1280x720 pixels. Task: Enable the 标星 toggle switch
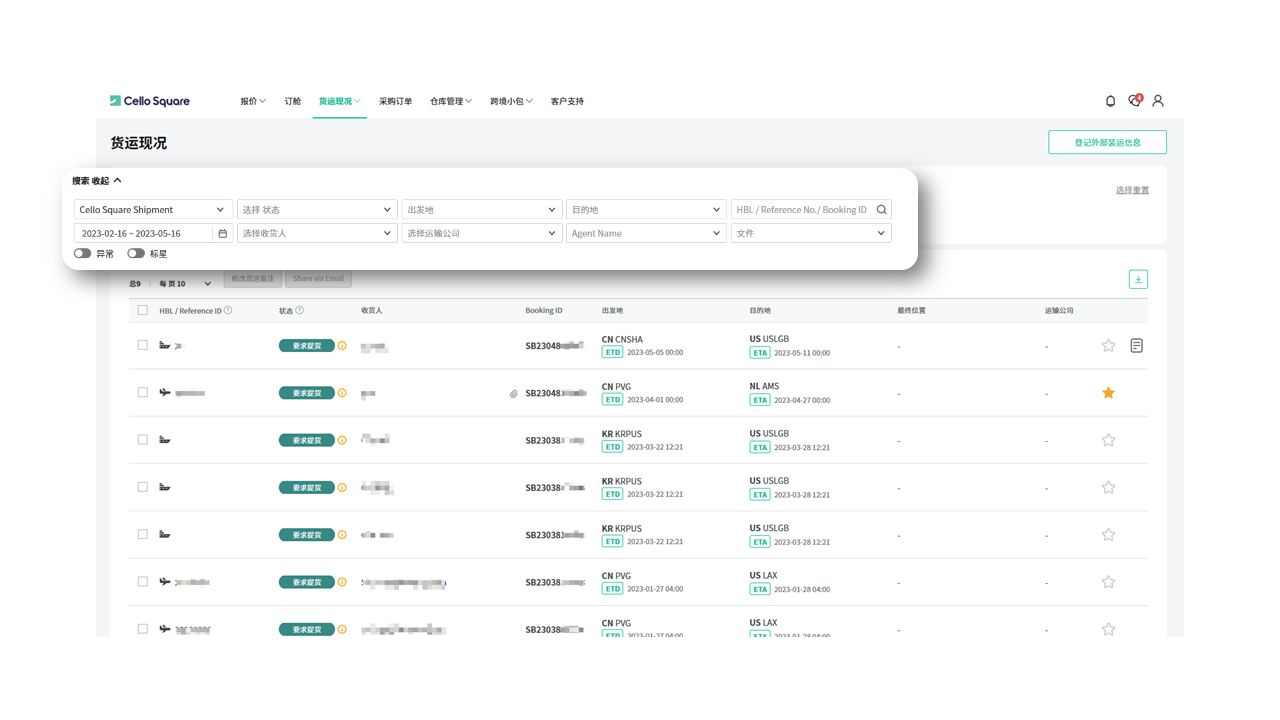136,254
